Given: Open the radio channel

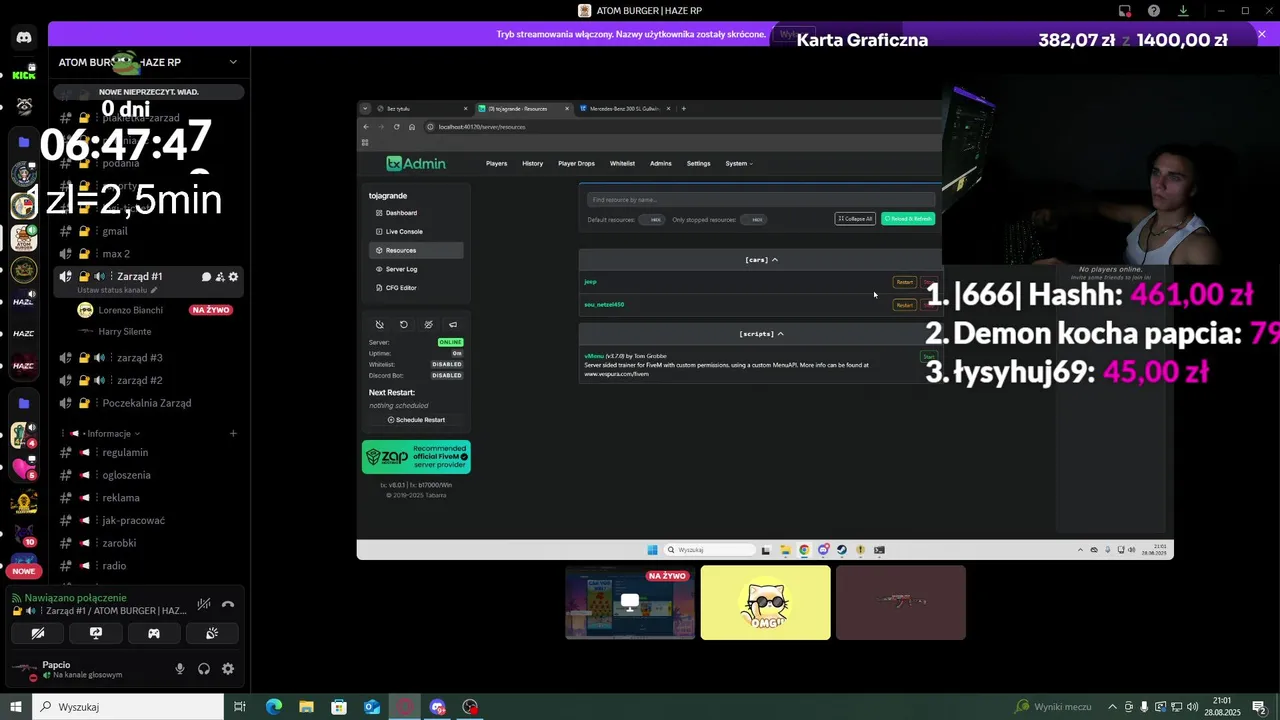Looking at the screenshot, I should [x=148, y=566].
